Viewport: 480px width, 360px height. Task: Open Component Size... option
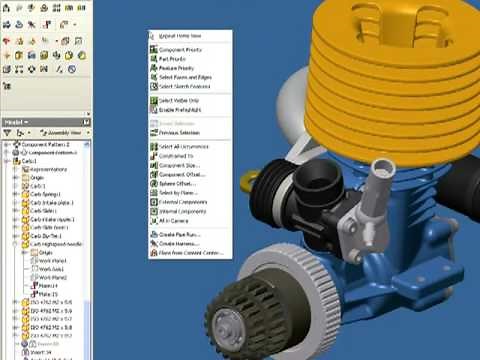pos(190,165)
